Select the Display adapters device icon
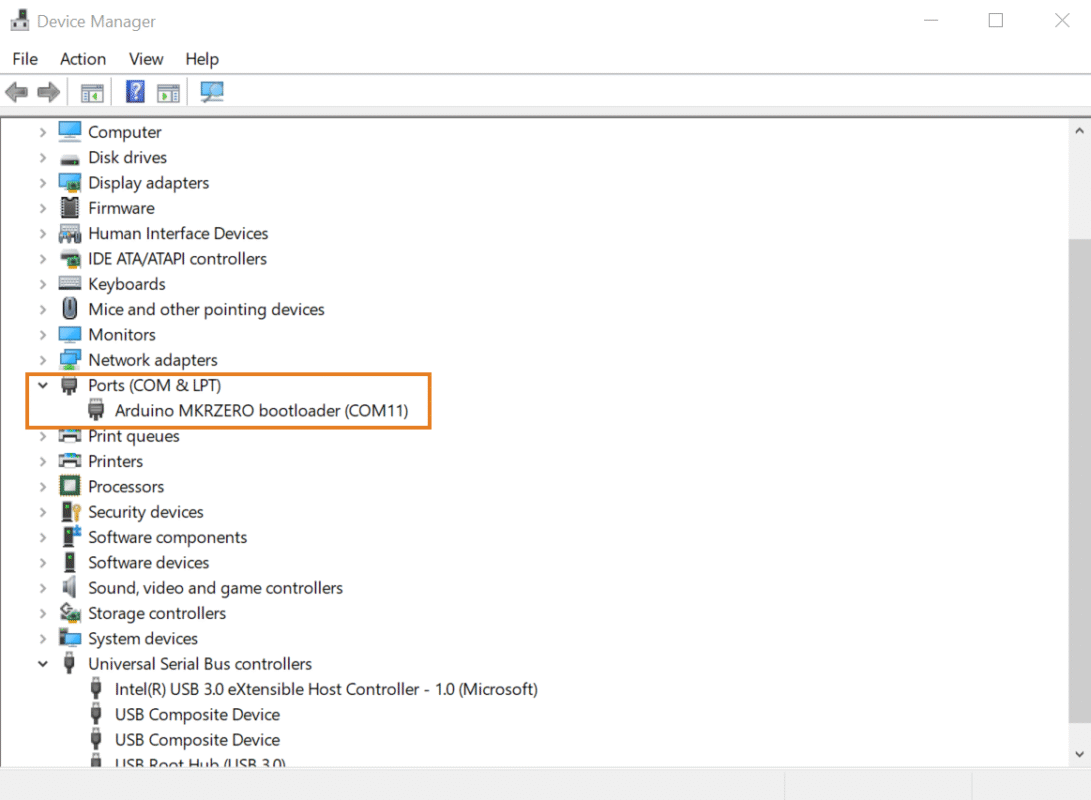Screen dimensions: 1091x800 tap(69, 183)
